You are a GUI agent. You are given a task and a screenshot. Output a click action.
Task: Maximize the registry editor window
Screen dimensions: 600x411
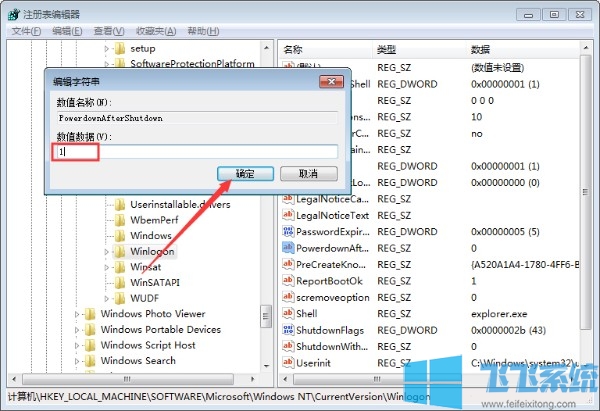pos(554,15)
